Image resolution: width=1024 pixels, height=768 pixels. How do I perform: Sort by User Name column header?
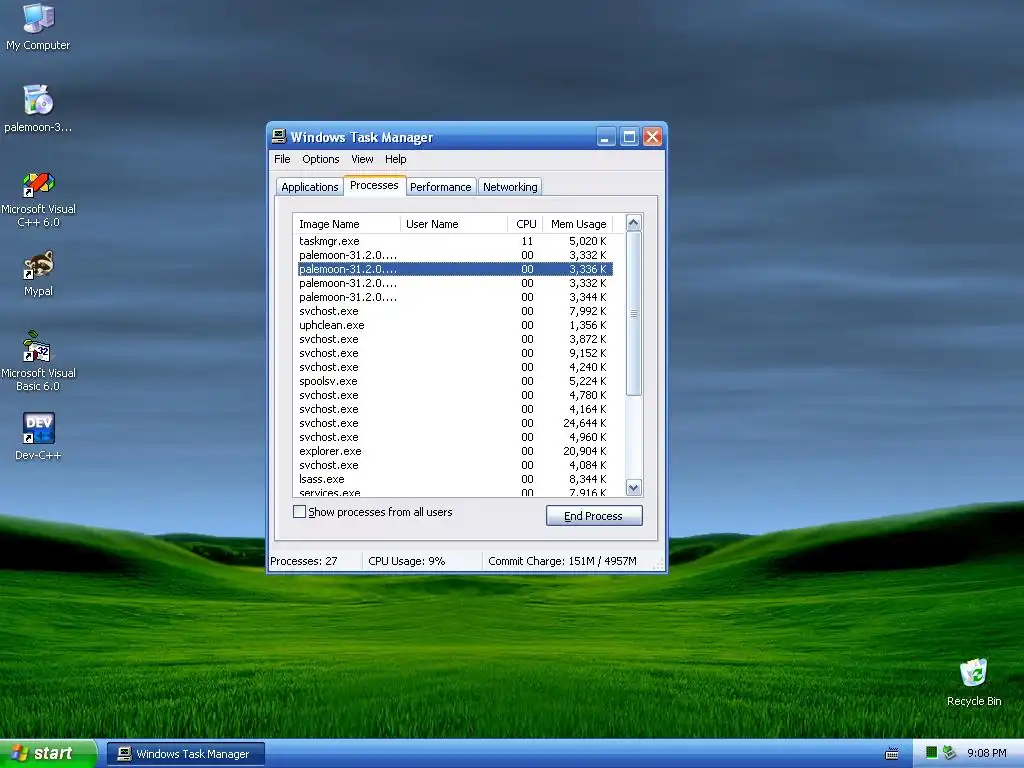point(454,224)
